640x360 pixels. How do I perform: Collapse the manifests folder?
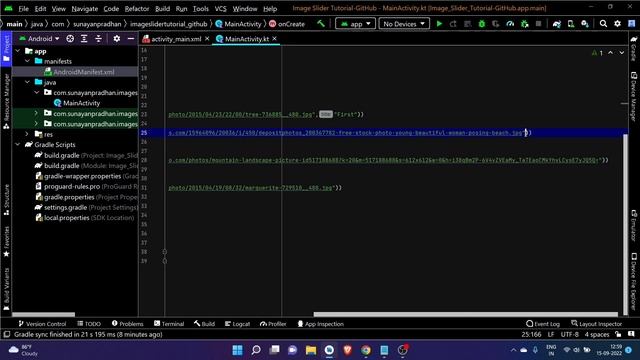[x=27, y=61]
